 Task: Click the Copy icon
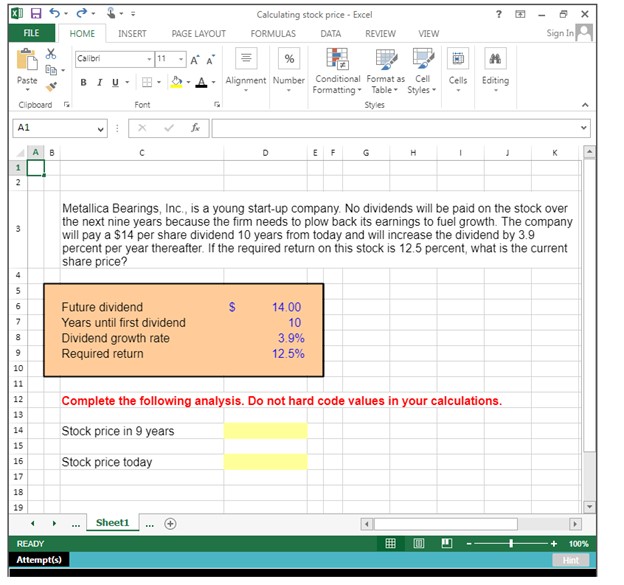(51, 70)
